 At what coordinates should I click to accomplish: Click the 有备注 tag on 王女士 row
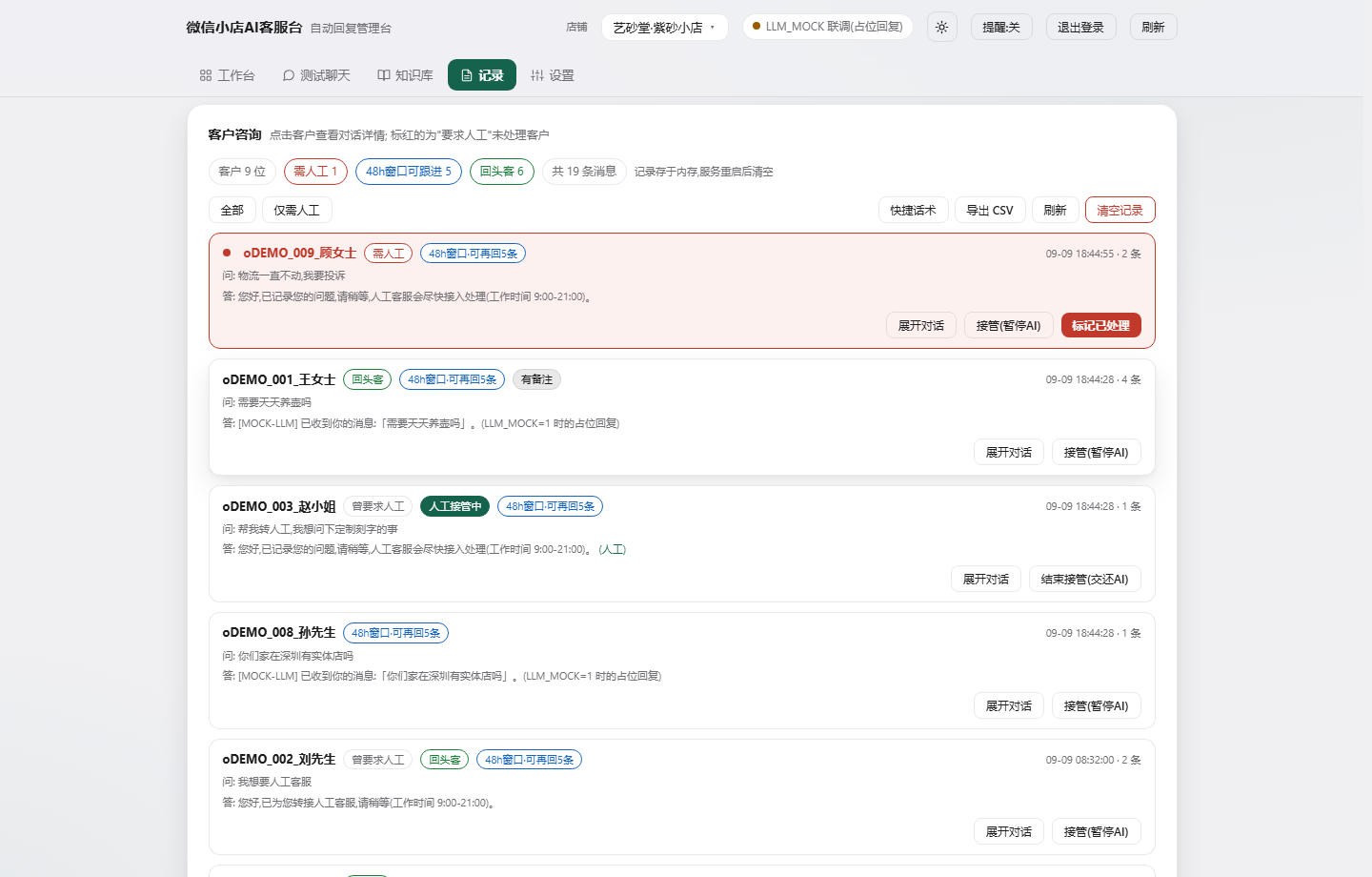click(x=536, y=379)
